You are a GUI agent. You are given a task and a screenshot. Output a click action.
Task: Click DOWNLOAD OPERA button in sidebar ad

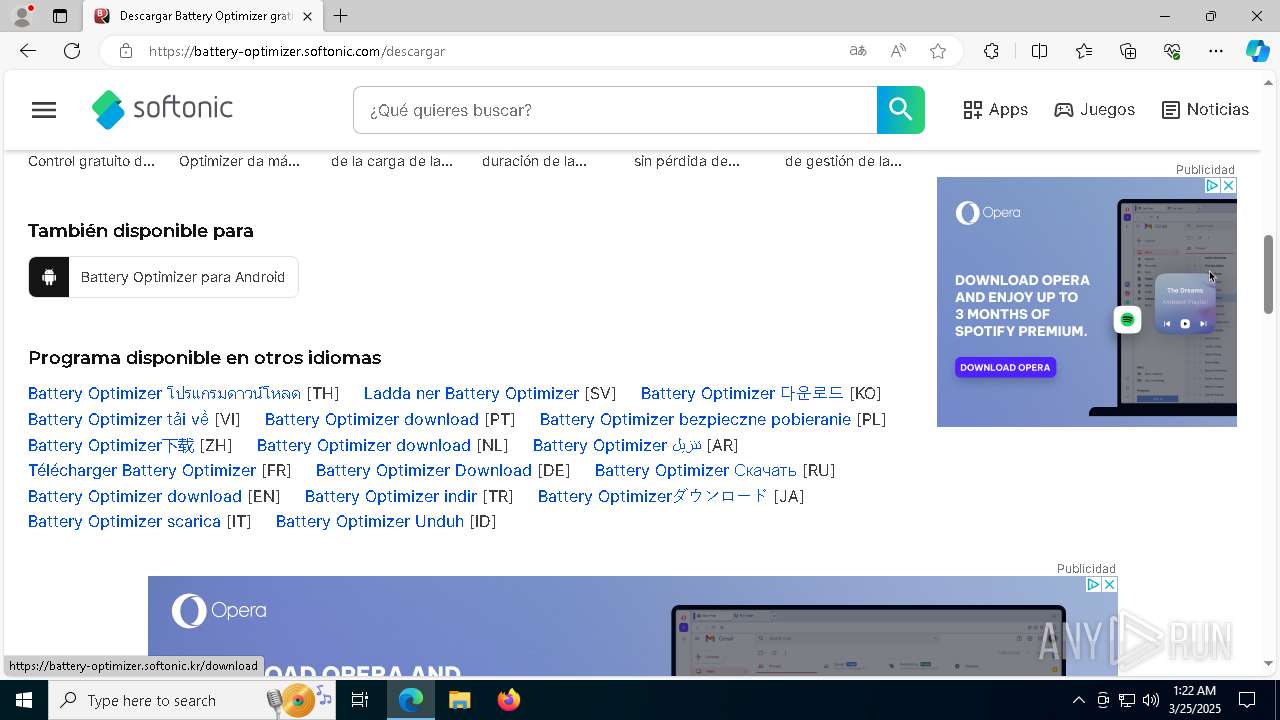(x=1005, y=368)
